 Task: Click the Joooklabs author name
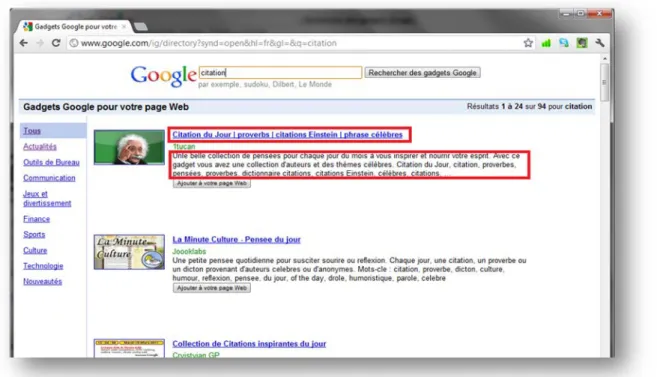point(189,251)
